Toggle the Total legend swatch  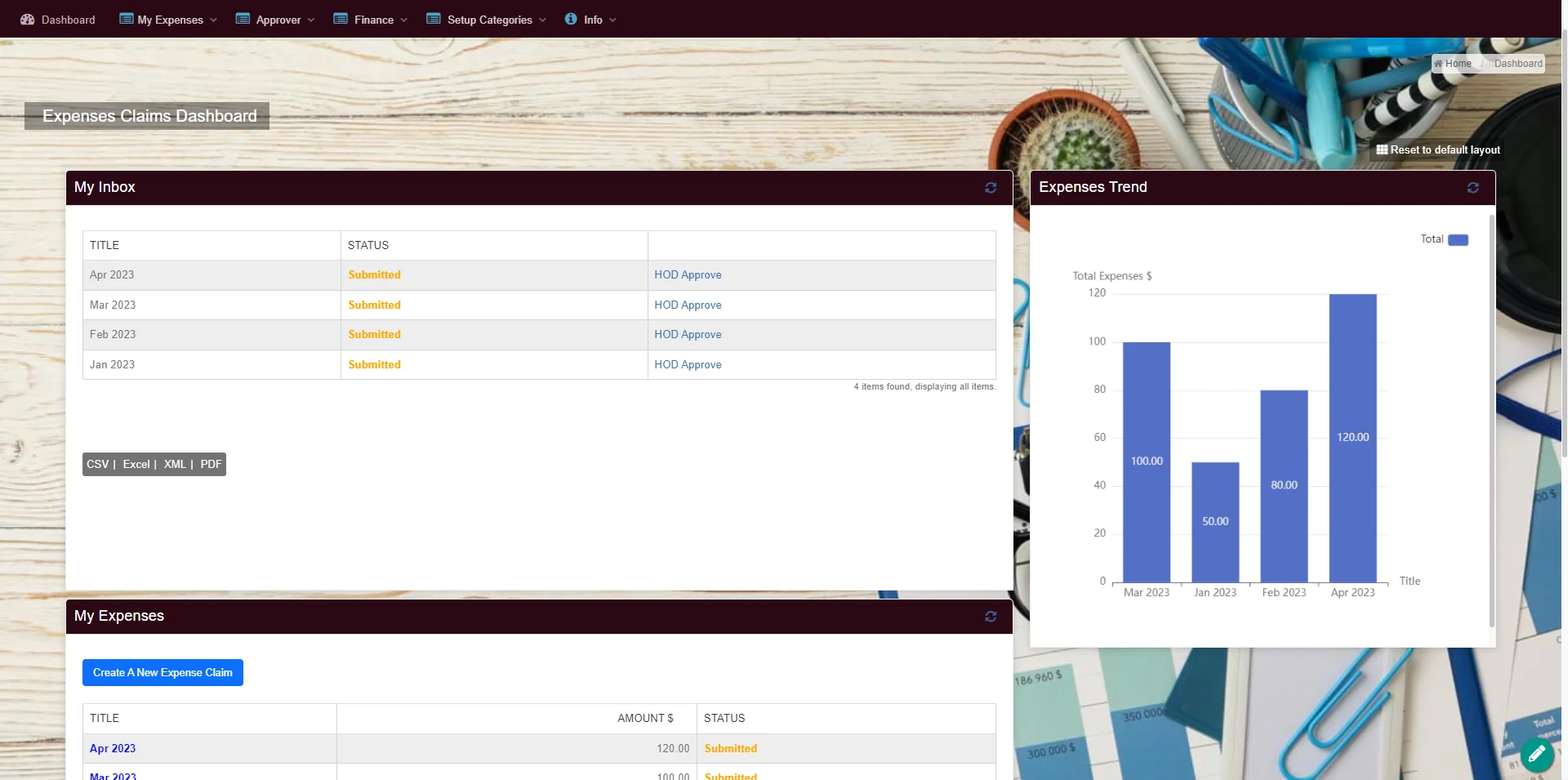tap(1458, 240)
